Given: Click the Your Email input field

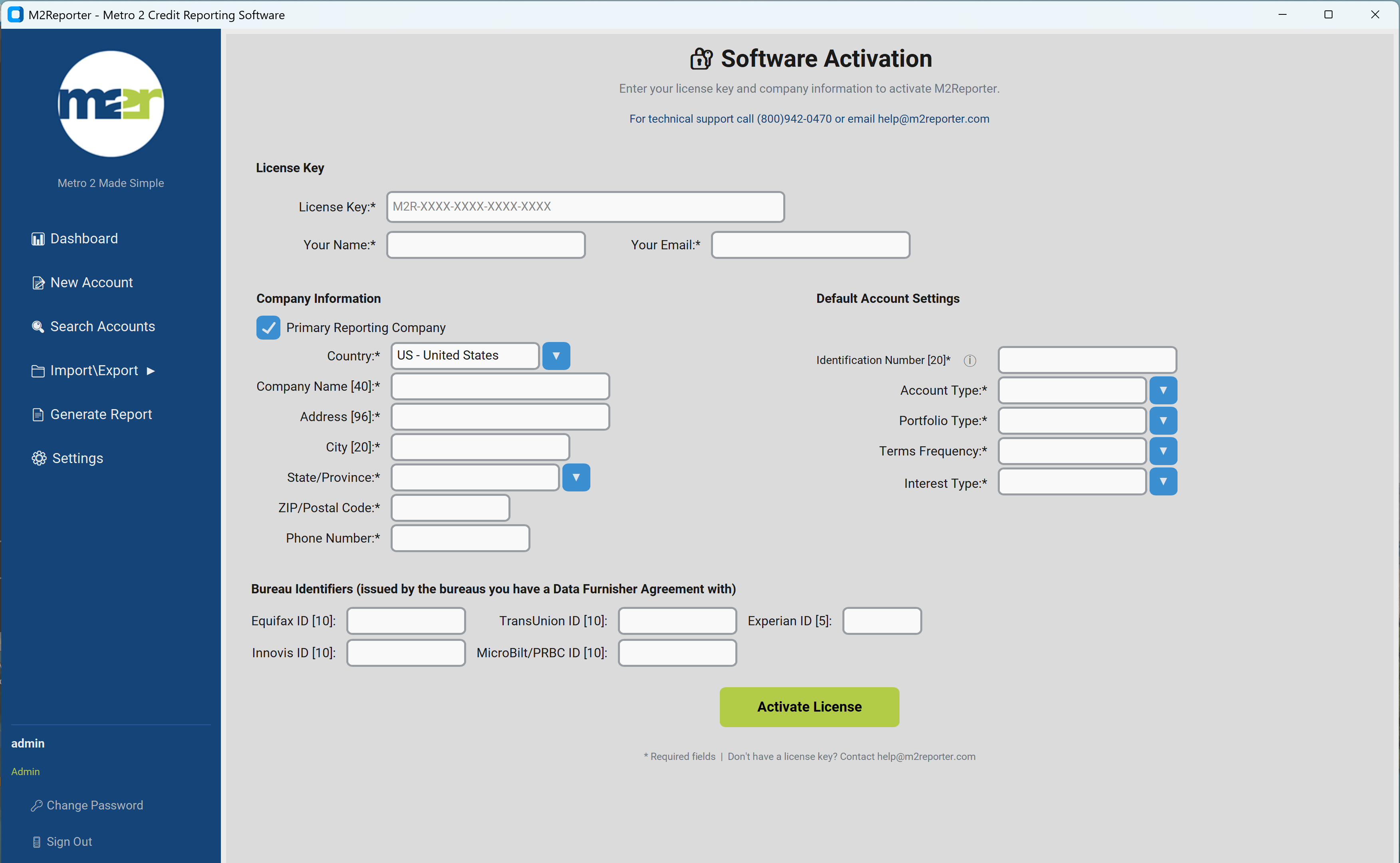Looking at the screenshot, I should pos(811,245).
